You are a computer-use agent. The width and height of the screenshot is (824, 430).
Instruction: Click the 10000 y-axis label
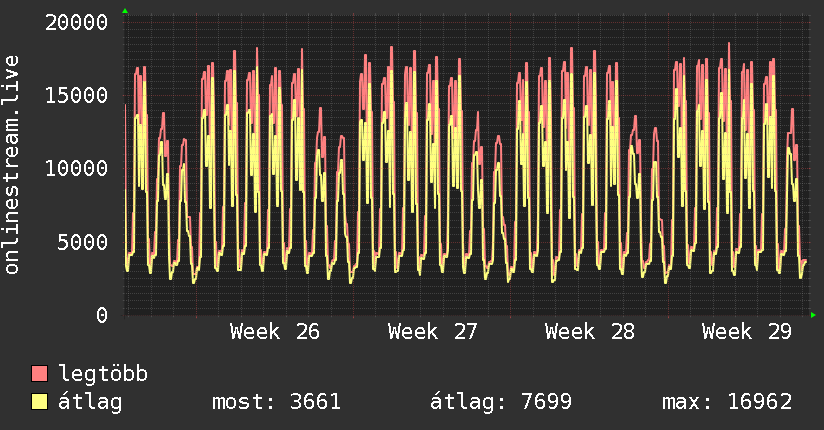(77, 169)
